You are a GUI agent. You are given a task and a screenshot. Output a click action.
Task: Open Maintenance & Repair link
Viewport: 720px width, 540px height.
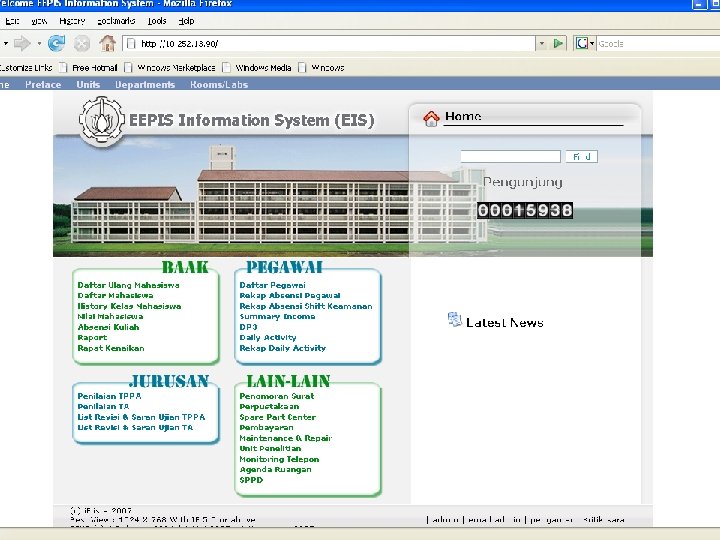pyautogui.click(x=286, y=438)
